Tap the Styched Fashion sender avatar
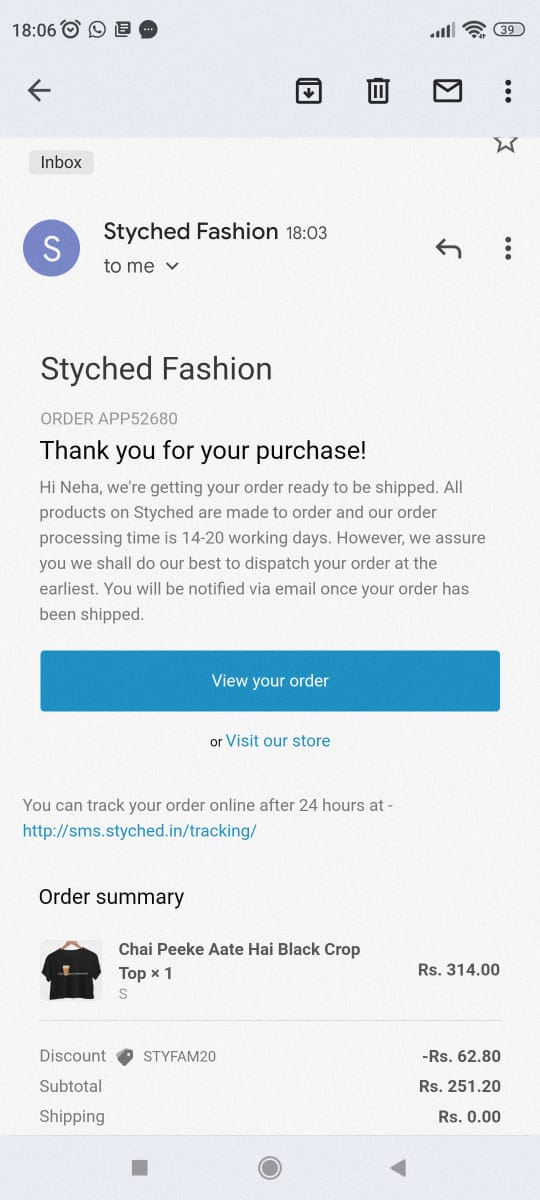This screenshot has width=540, height=1200. tap(51, 248)
